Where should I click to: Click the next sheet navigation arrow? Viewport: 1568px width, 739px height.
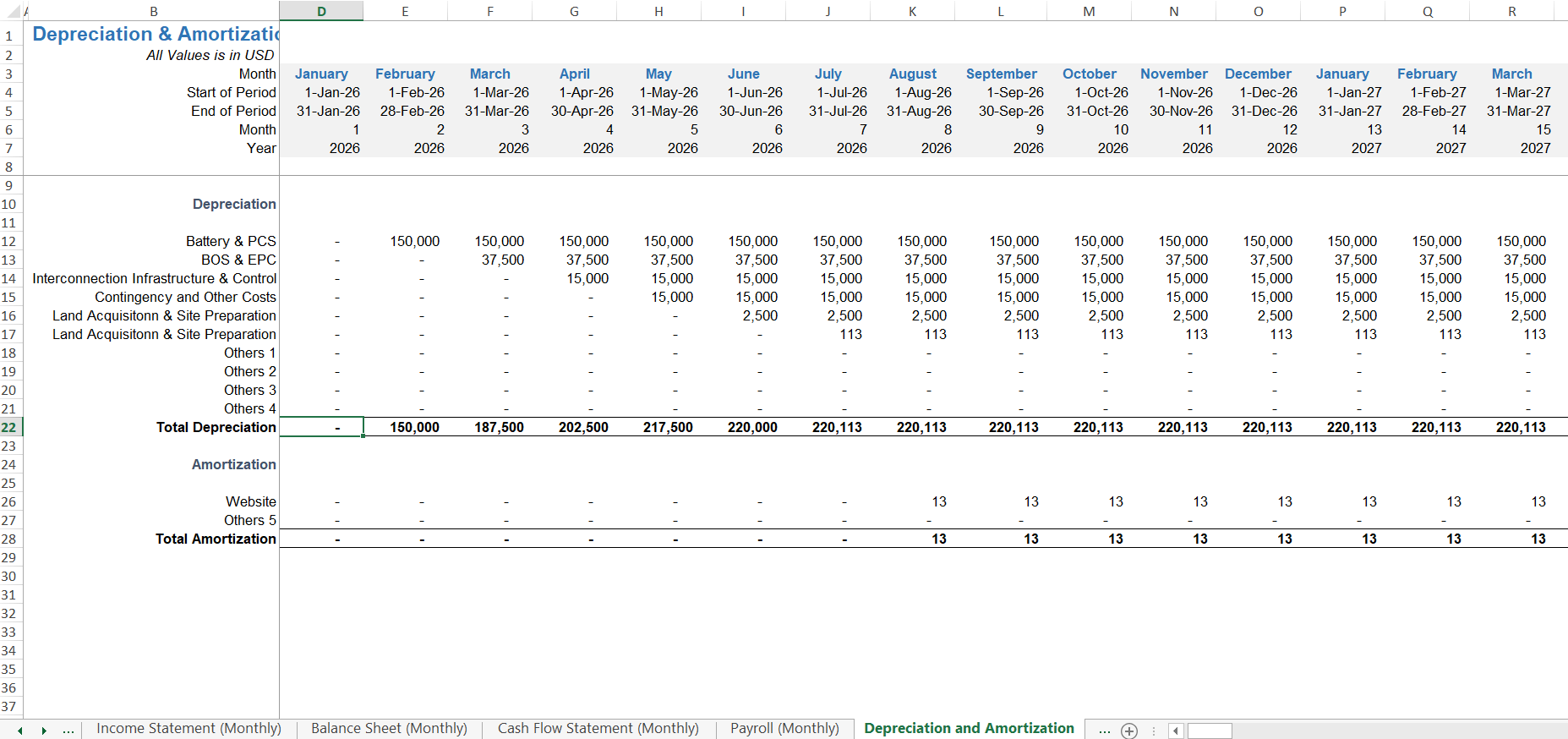(44, 731)
